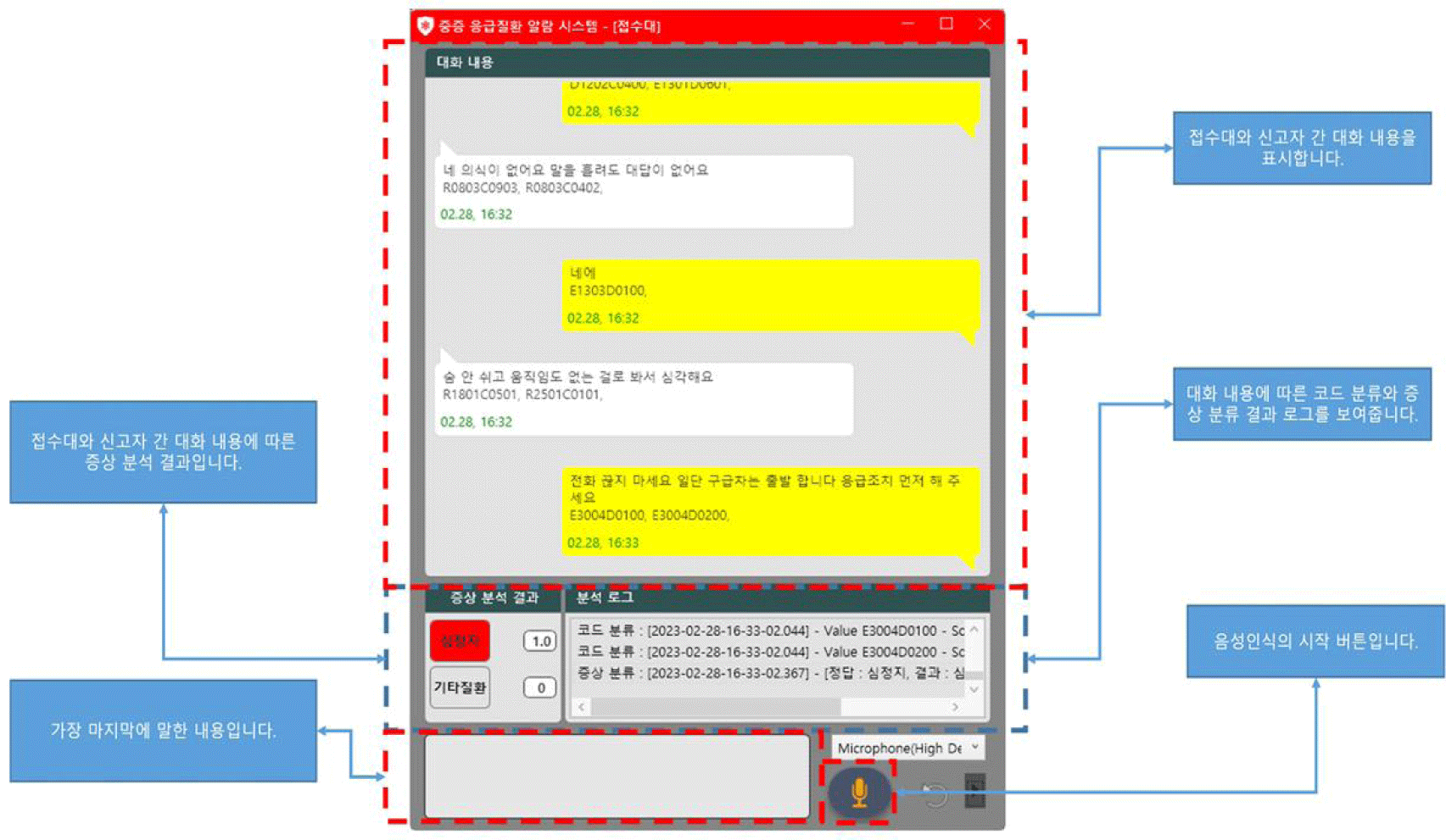The height and width of the screenshot is (840, 1446).
Task: Click the message '숨 안 쉬고 움직임도 없는 걸로 봐서 심각해요'
Action: pos(578,376)
